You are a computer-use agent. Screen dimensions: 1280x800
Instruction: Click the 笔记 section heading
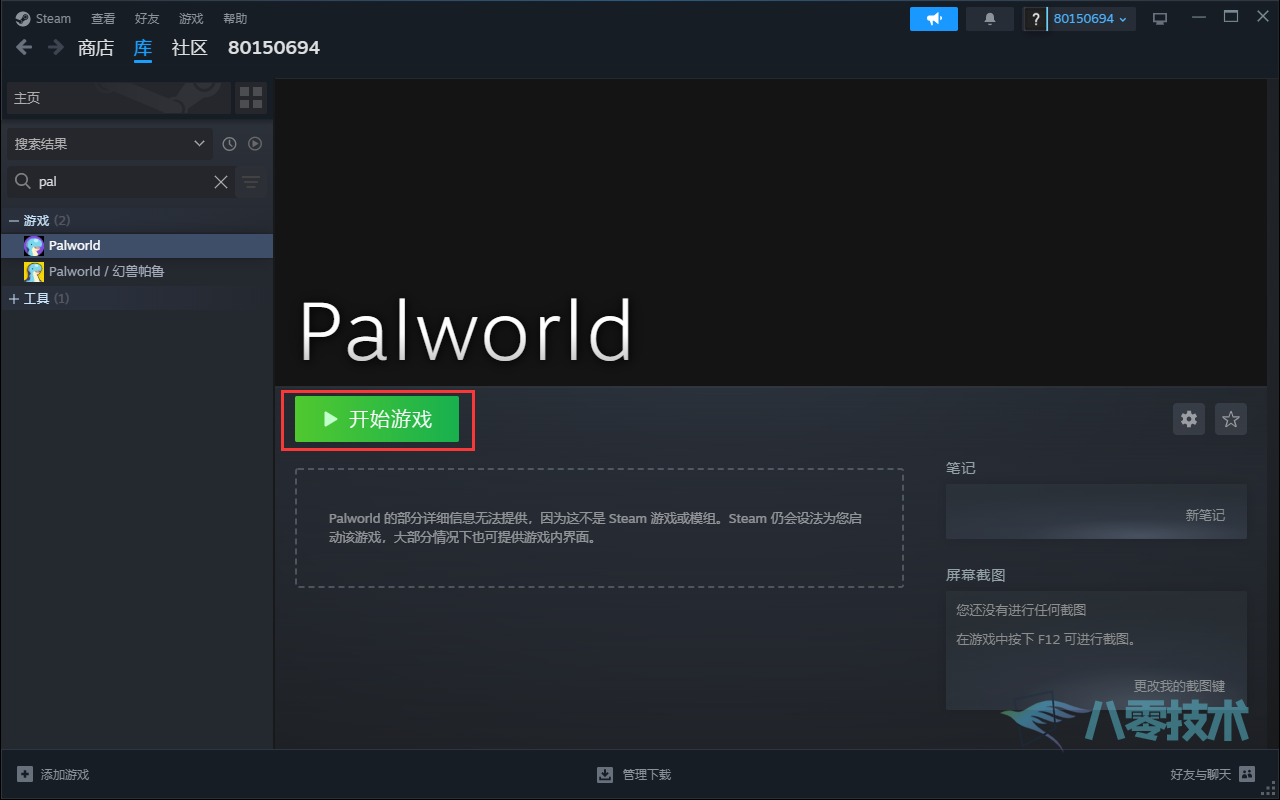(960, 468)
